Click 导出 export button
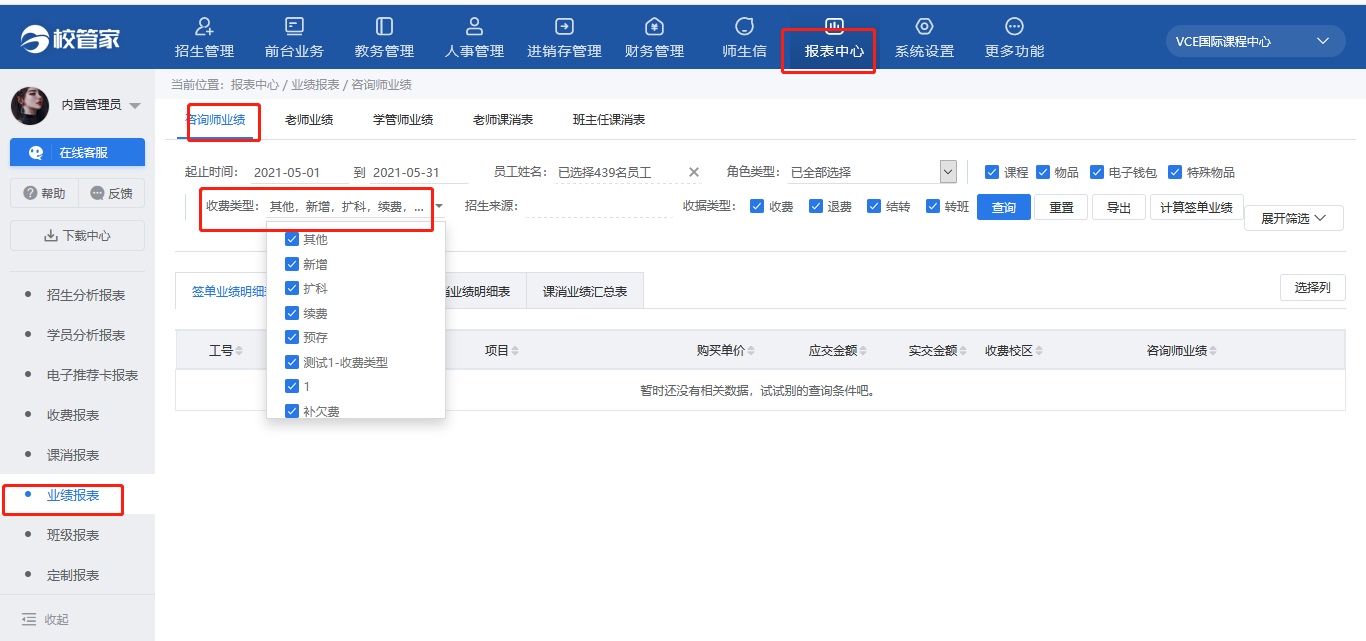Screen dimensions: 1366x641 [x=1119, y=207]
